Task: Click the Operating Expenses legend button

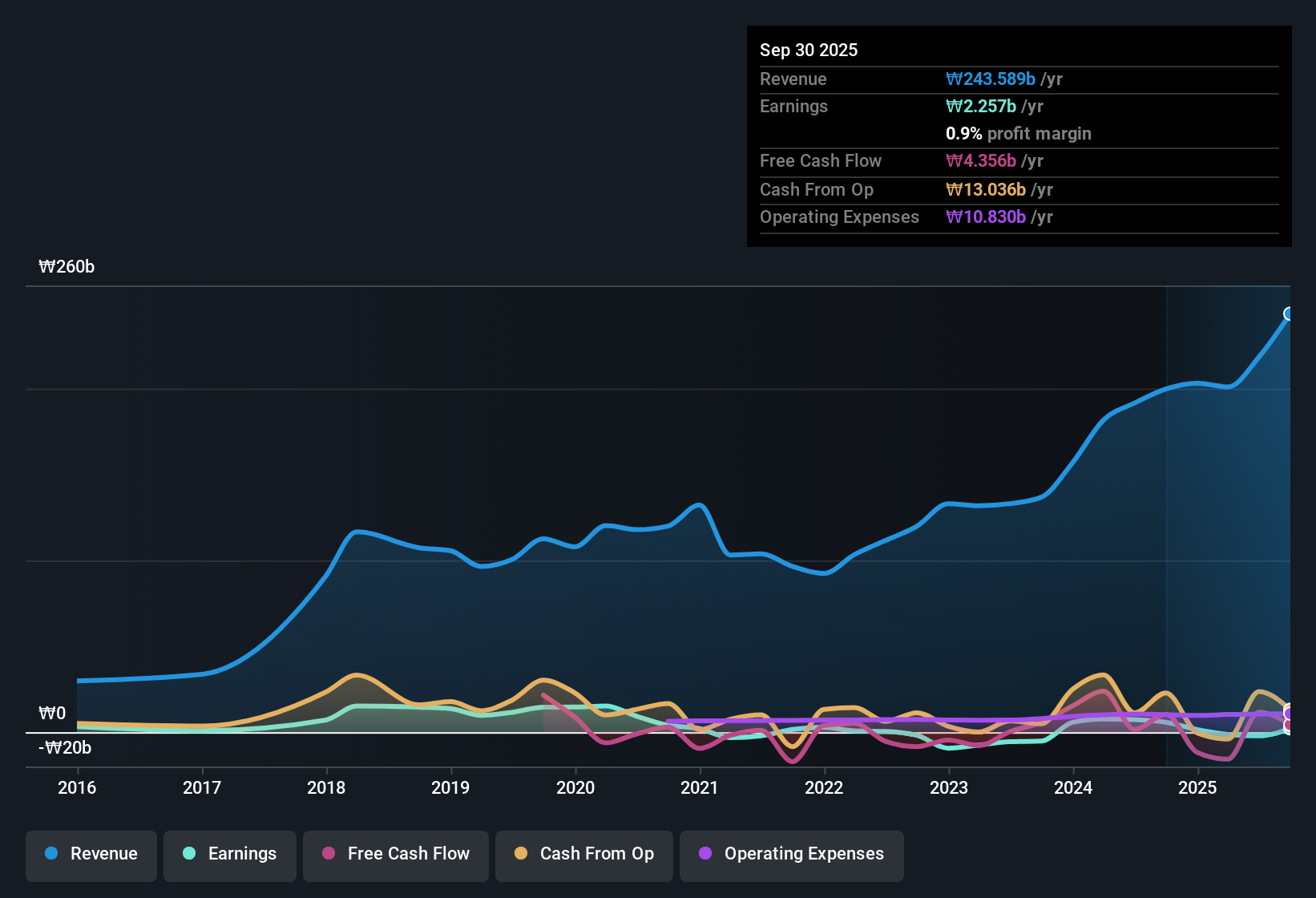Action: point(791,854)
